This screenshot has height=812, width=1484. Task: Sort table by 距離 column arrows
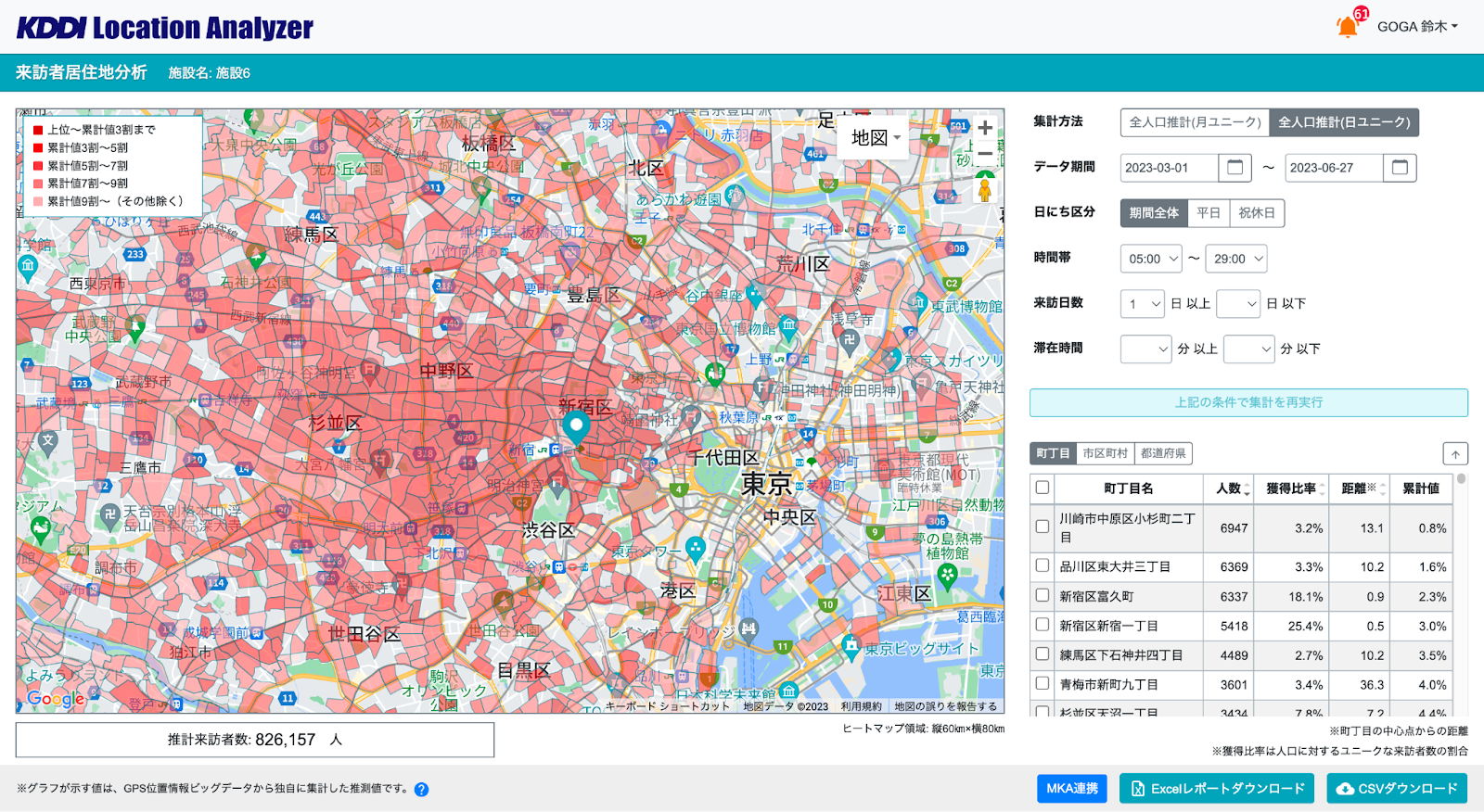1383,489
